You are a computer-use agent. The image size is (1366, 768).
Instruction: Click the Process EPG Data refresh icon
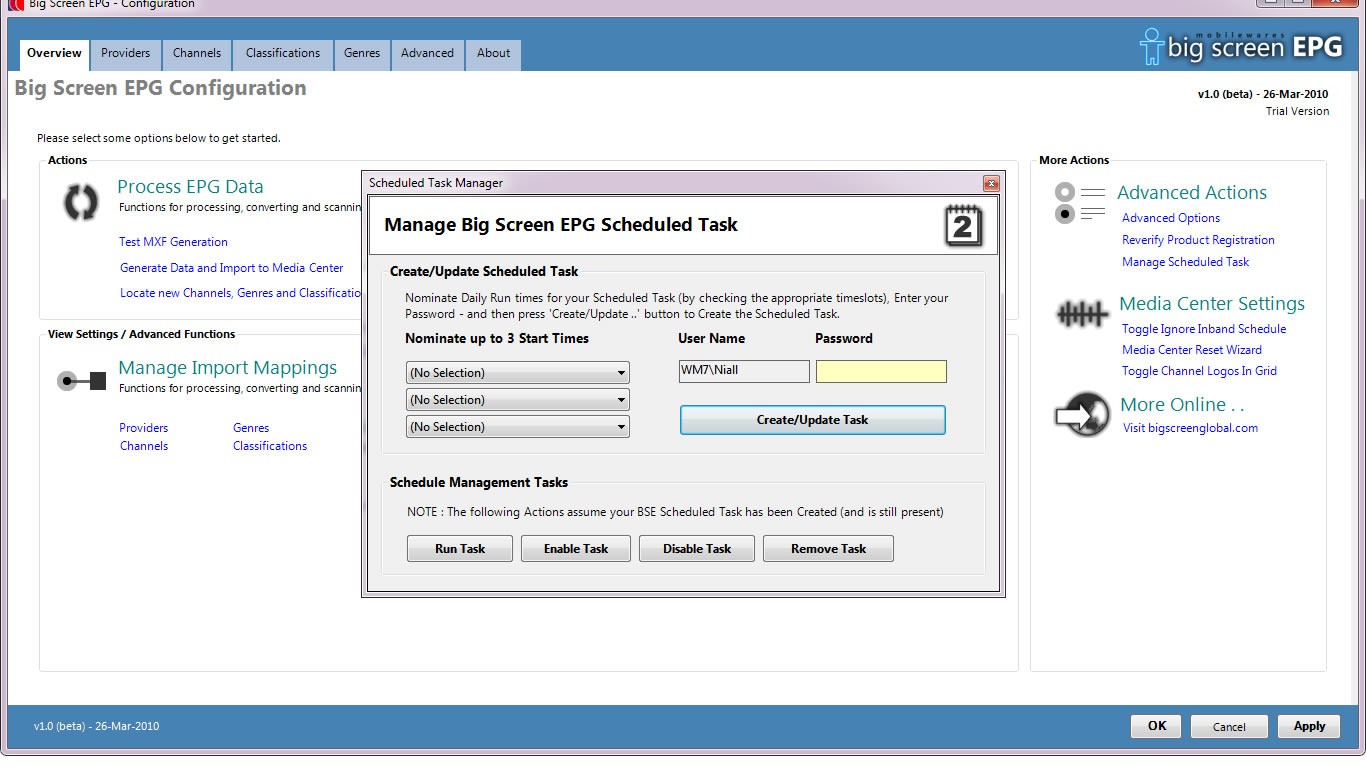pos(81,202)
